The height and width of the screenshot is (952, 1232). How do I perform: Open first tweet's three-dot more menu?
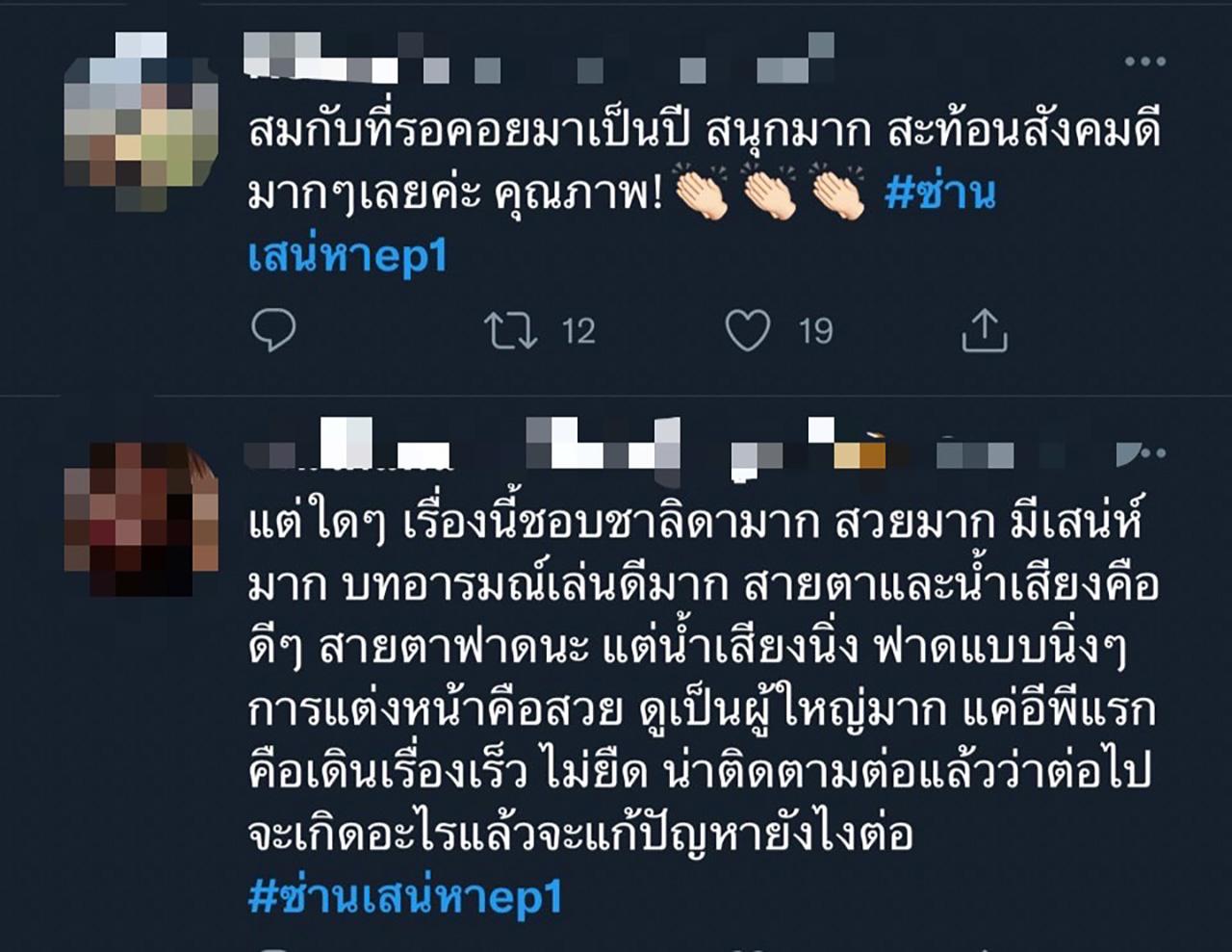[x=1145, y=62]
